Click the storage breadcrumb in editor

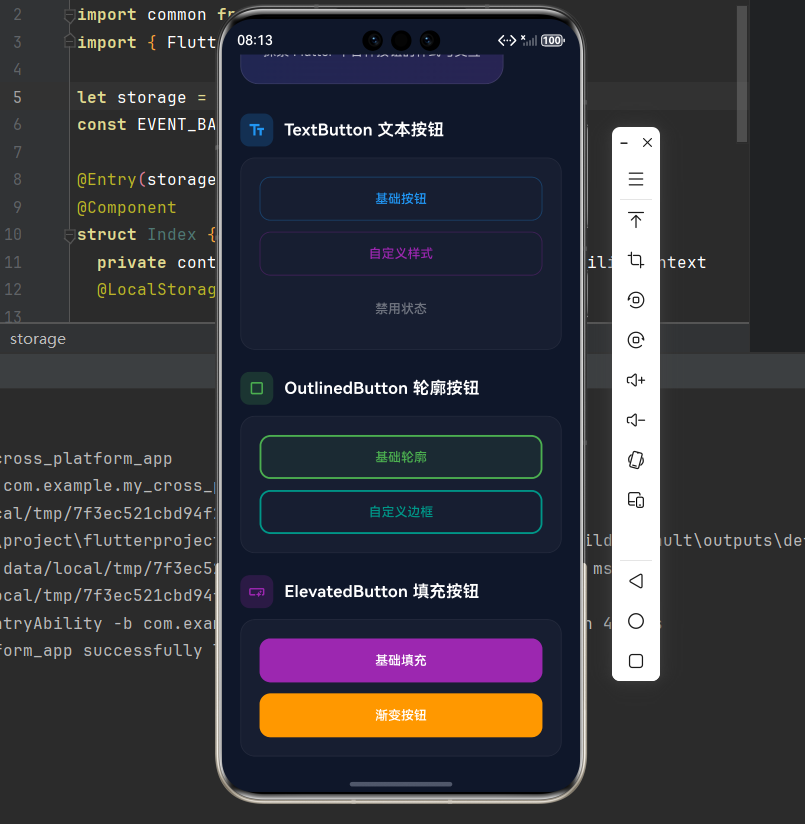[38, 339]
